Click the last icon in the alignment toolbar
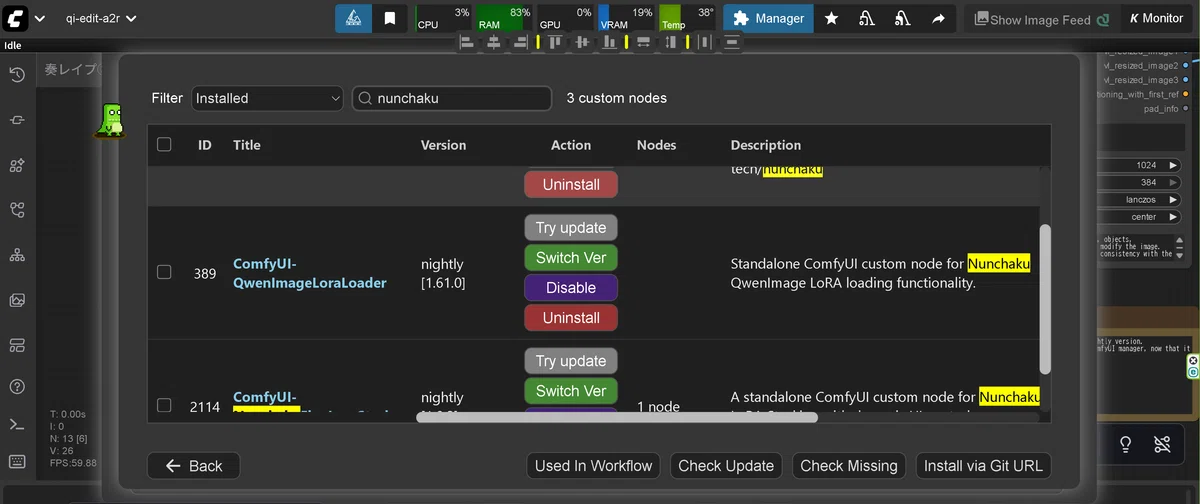The image size is (1200, 504). click(733, 42)
